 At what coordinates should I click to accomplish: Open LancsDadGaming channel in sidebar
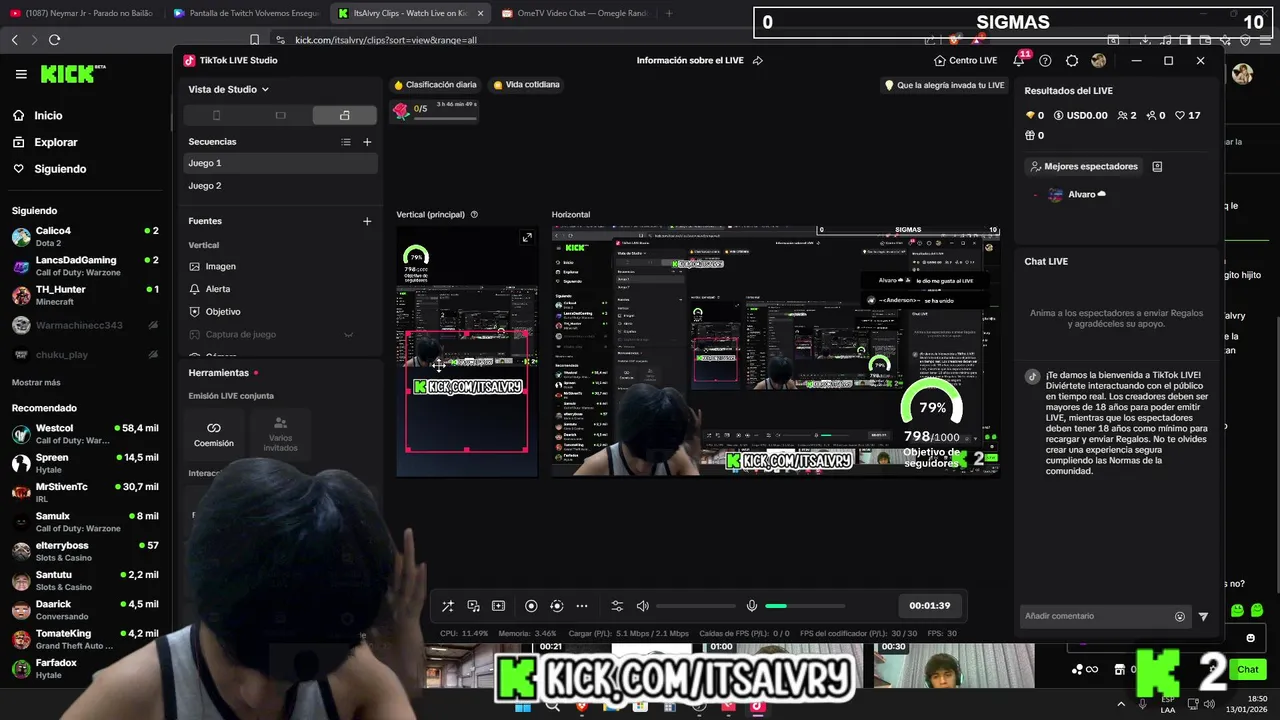pos(85,266)
